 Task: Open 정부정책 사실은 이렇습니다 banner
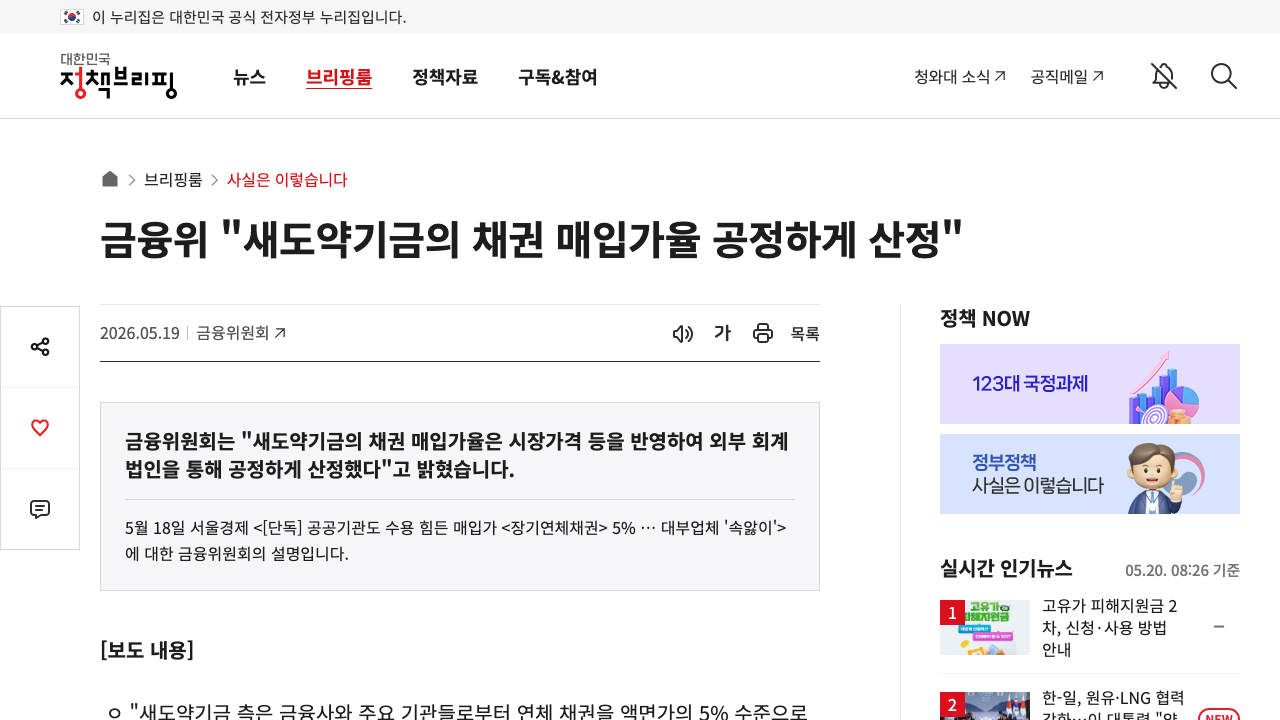pos(1090,474)
